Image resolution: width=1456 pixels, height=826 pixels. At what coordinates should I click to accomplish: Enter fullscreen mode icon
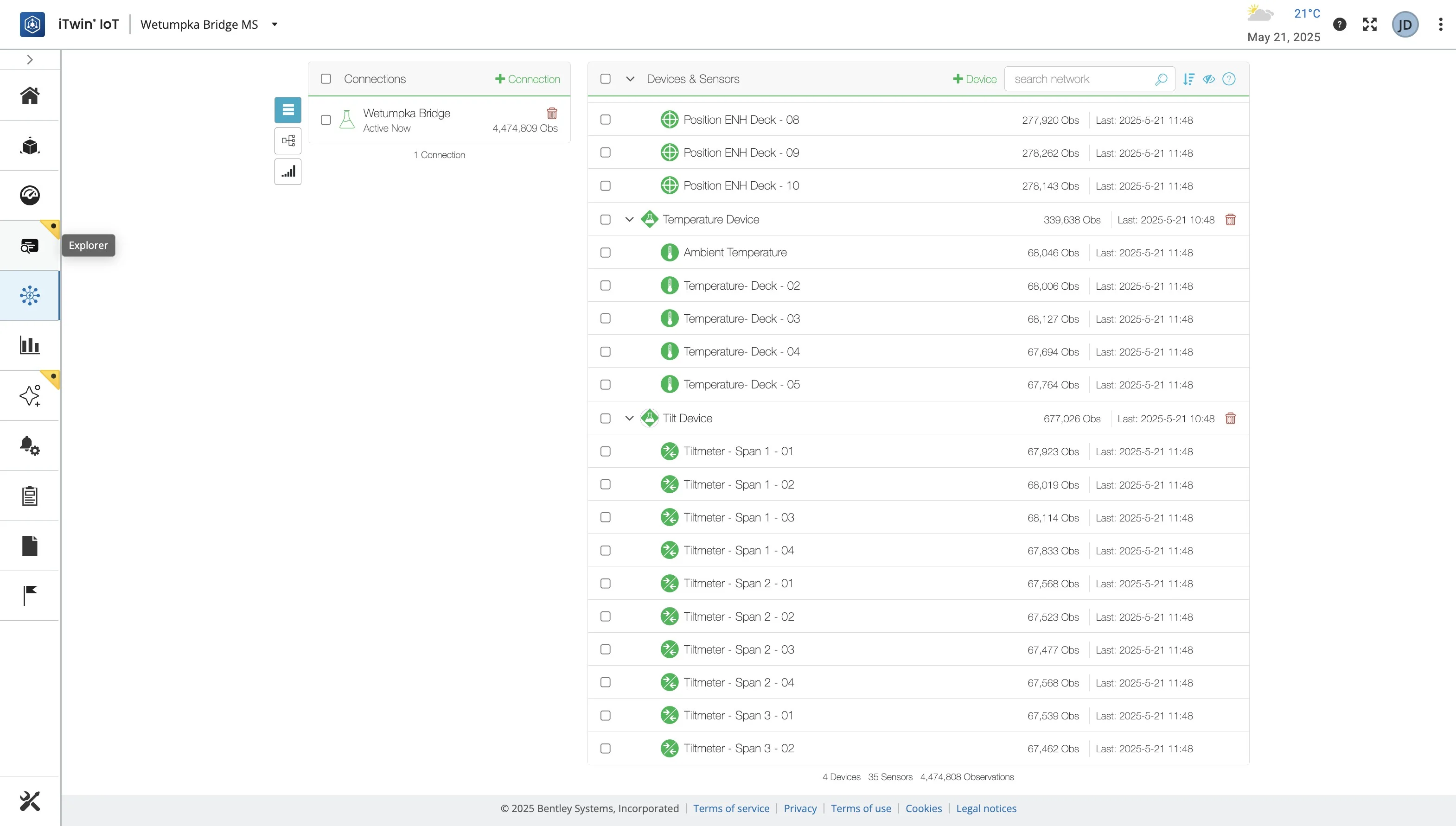(x=1370, y=25)
